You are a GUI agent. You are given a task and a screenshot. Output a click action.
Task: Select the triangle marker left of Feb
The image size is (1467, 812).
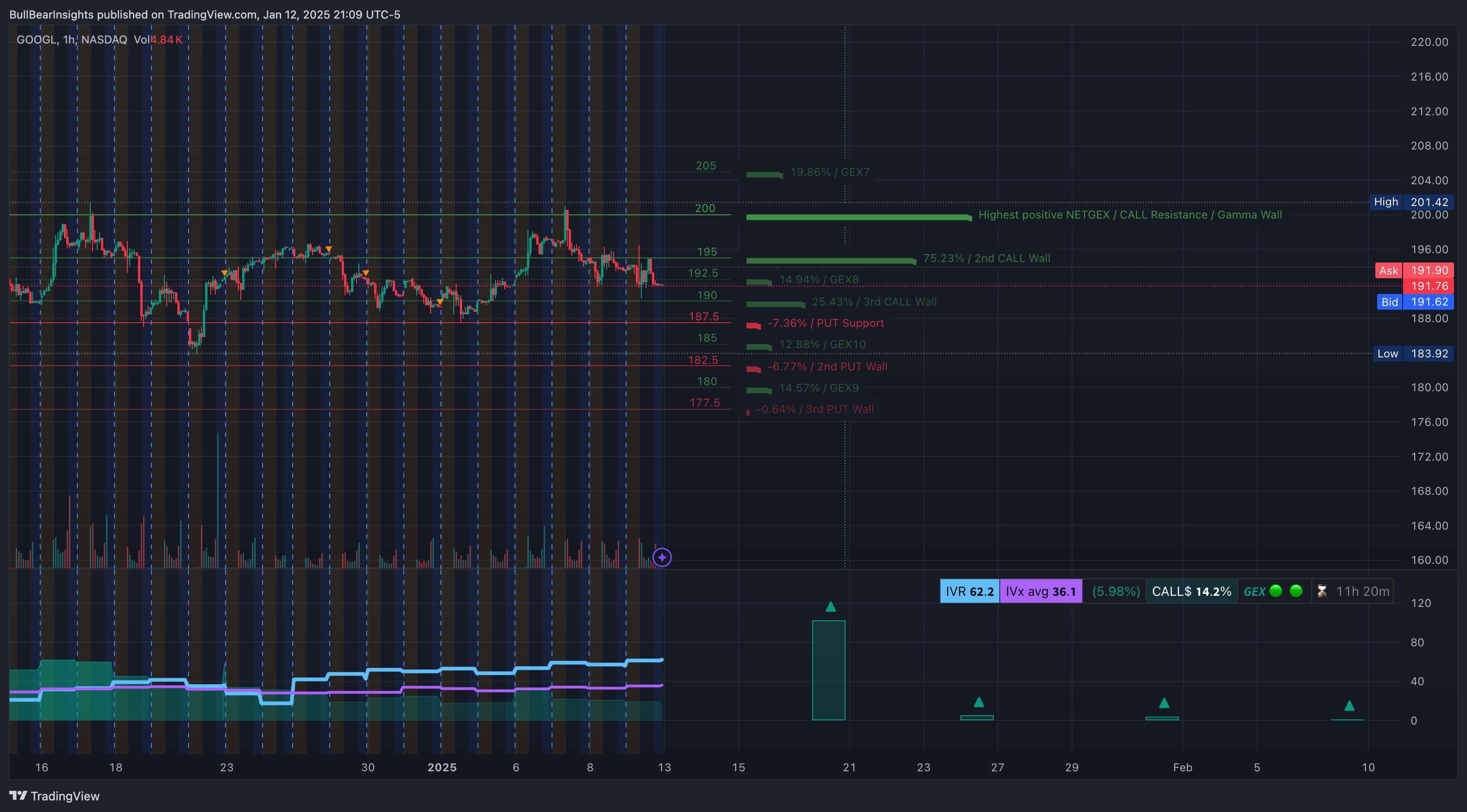(x=1164, y=703)
